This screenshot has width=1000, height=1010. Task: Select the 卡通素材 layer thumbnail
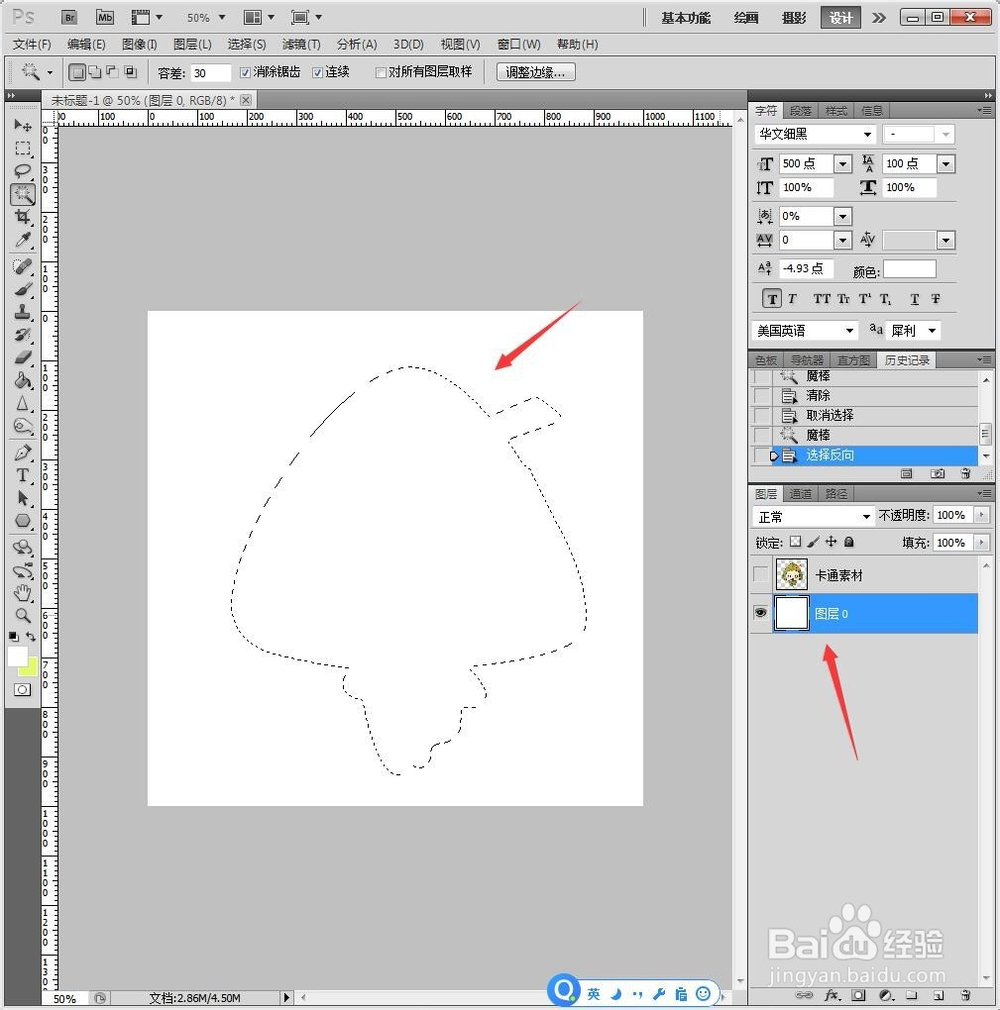tap(791, 575)
